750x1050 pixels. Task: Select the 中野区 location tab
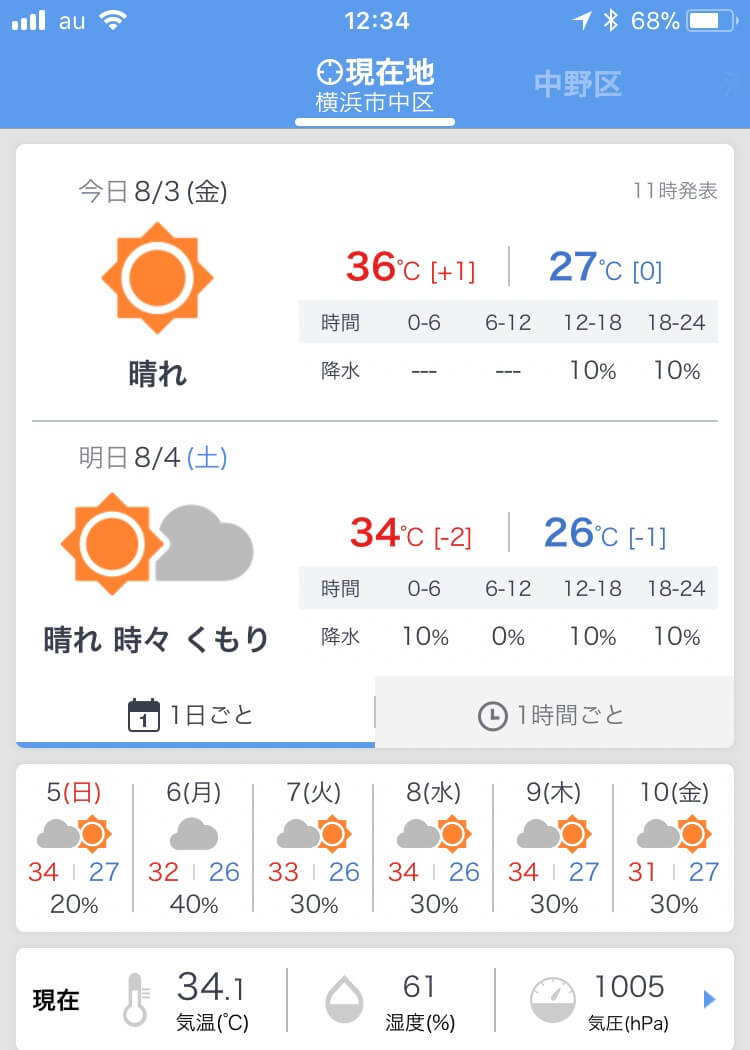click(578, 85)
